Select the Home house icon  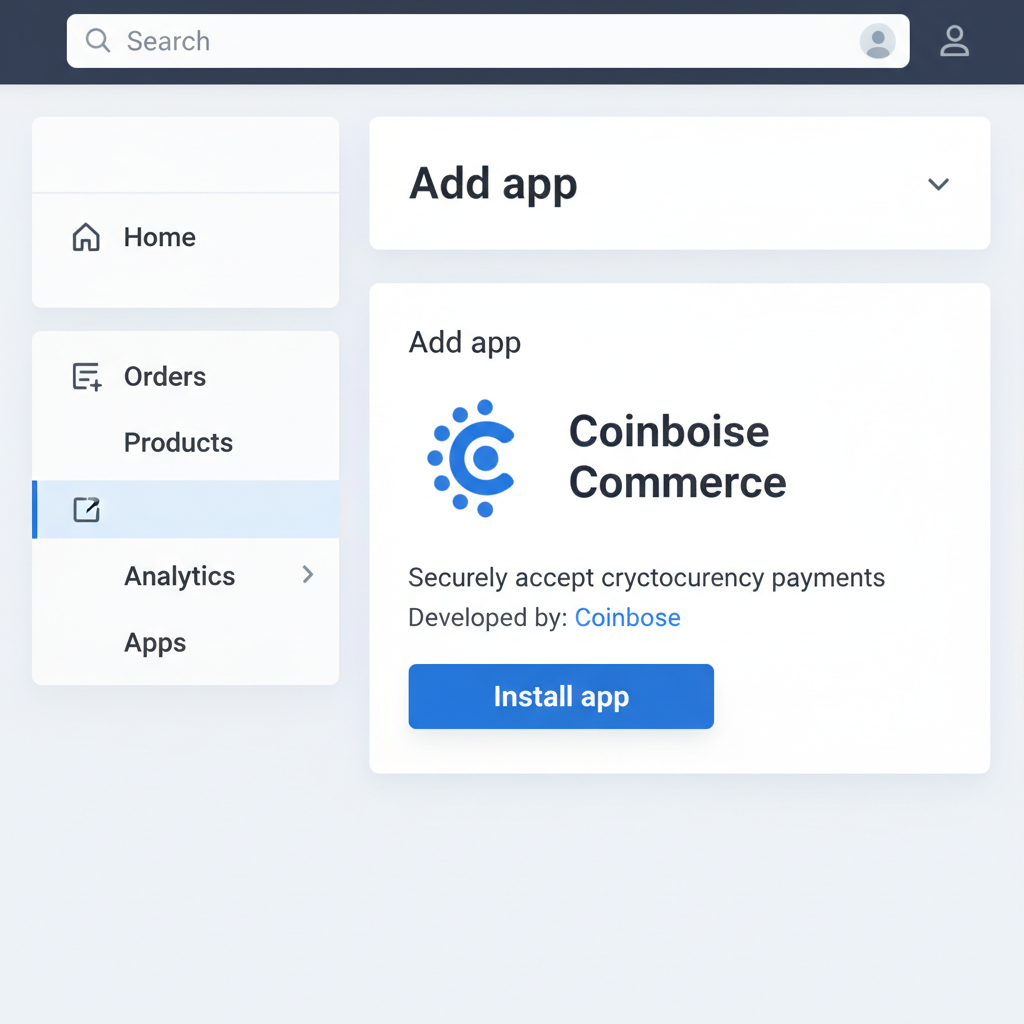[x=86, y=237]
